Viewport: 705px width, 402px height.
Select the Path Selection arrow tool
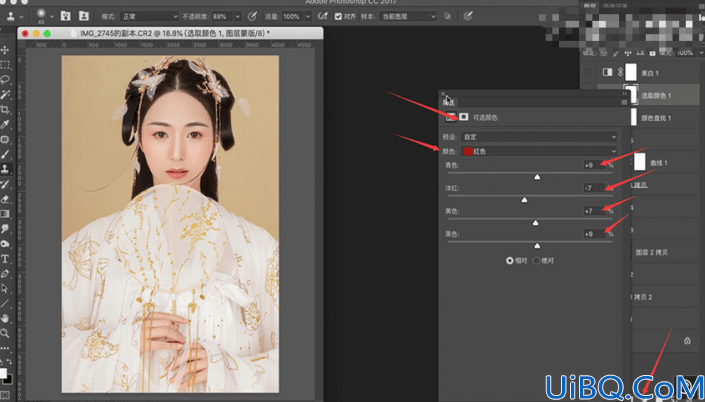[5, 288]
